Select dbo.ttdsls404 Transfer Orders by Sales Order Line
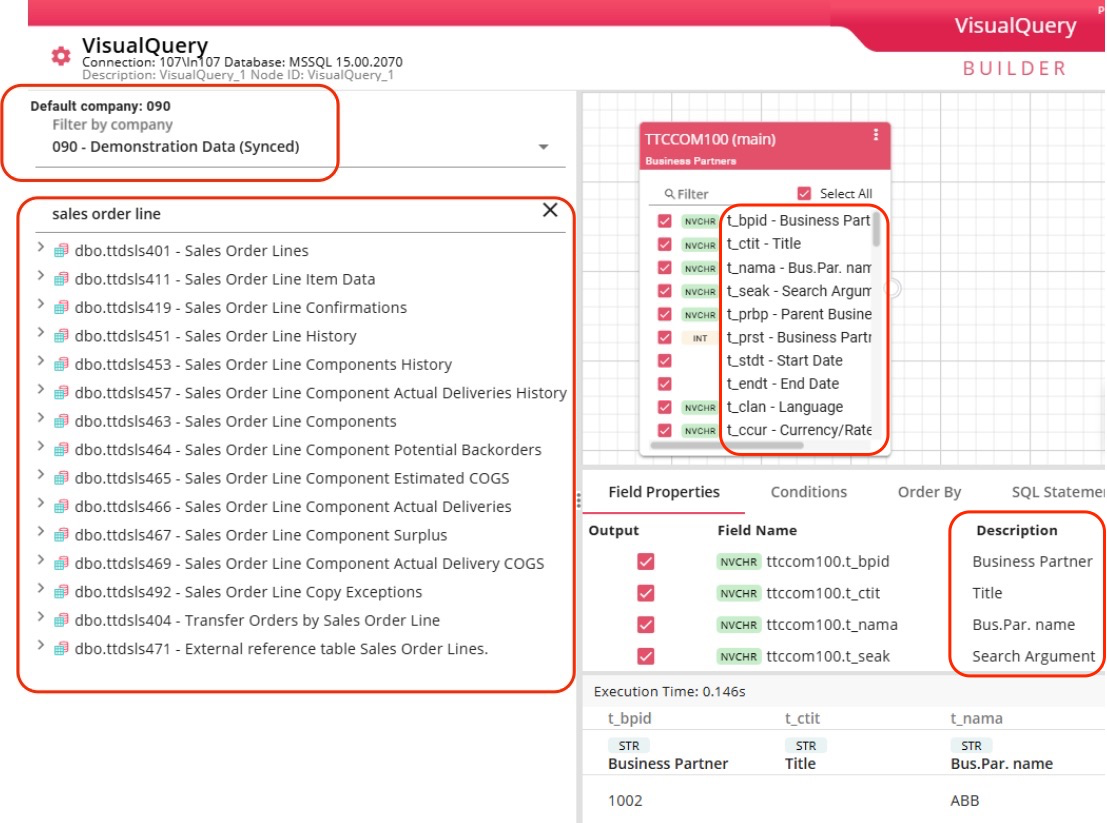1107x823 pixels. (257, 620)
